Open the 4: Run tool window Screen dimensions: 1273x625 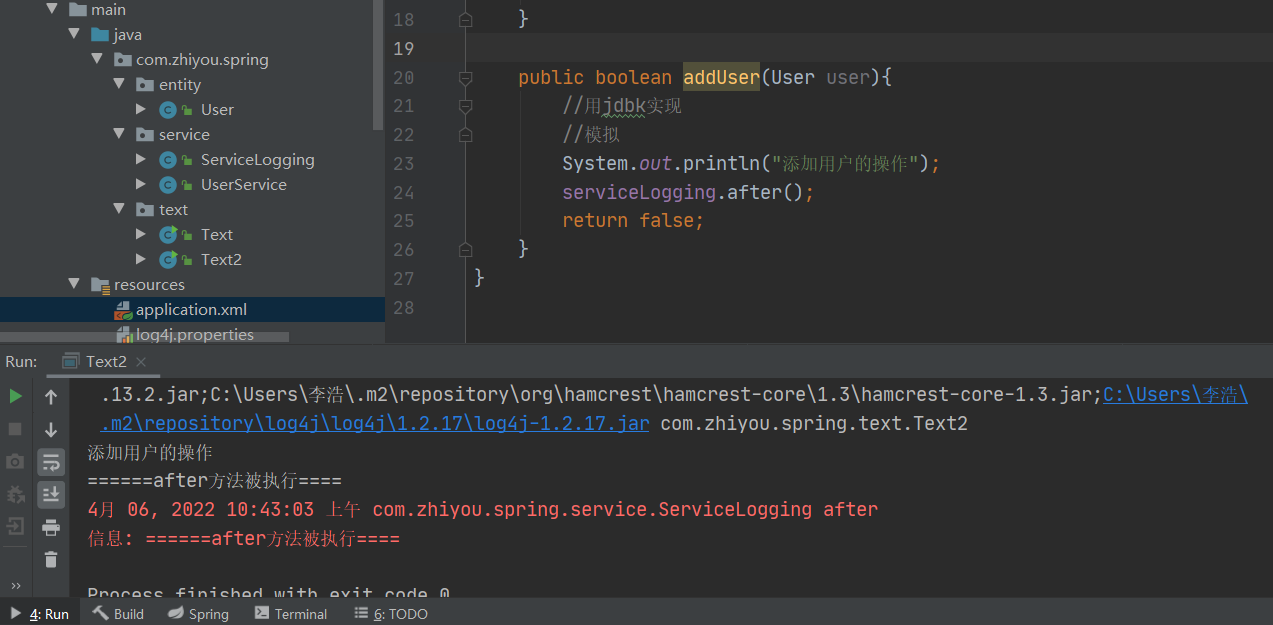(x=39, y=614)
